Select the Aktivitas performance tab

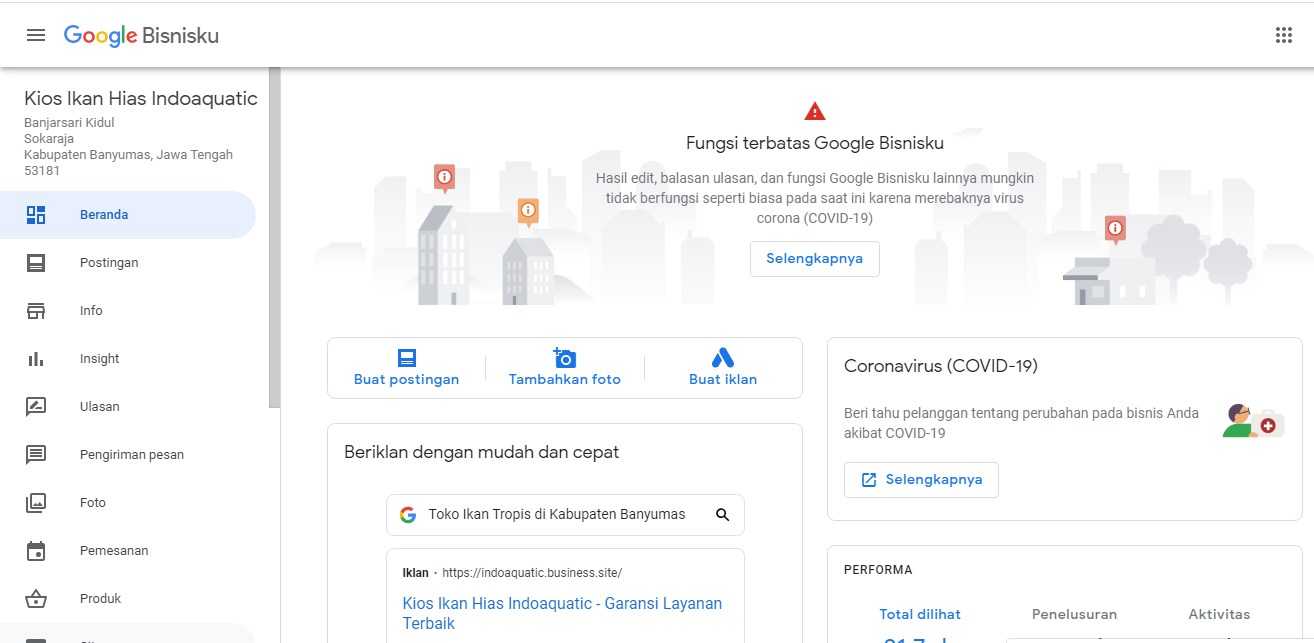(x=1219, y=614)
